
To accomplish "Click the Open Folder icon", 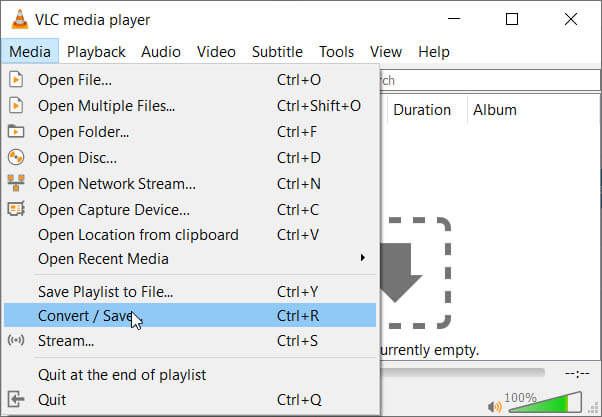I will pyautogui.click(x=16, y=131).
